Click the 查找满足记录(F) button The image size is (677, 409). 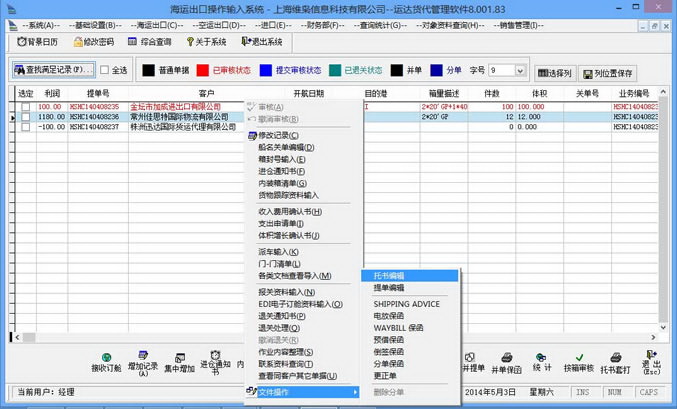[x=54, y=70]
